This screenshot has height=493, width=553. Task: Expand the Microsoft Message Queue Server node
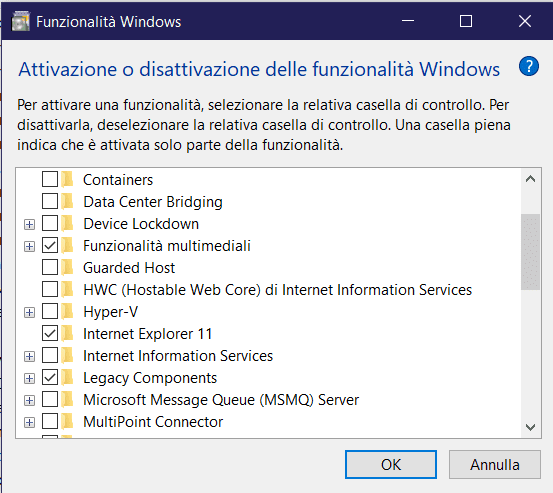[x=29, y=400]
